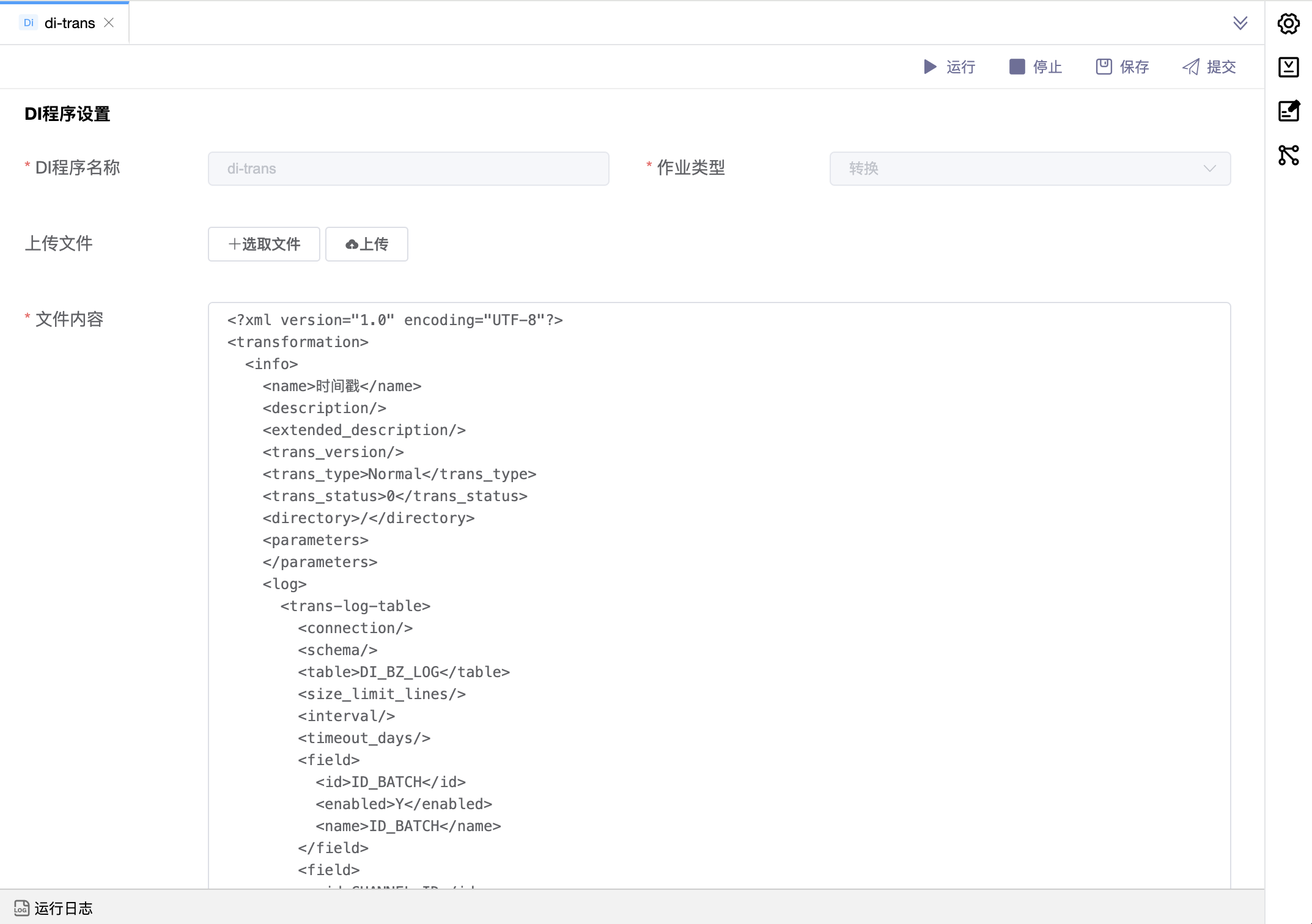This screenshot has width=1312, height=924.
Task: Click the 选取文件 button
Action: click(264, 244)
